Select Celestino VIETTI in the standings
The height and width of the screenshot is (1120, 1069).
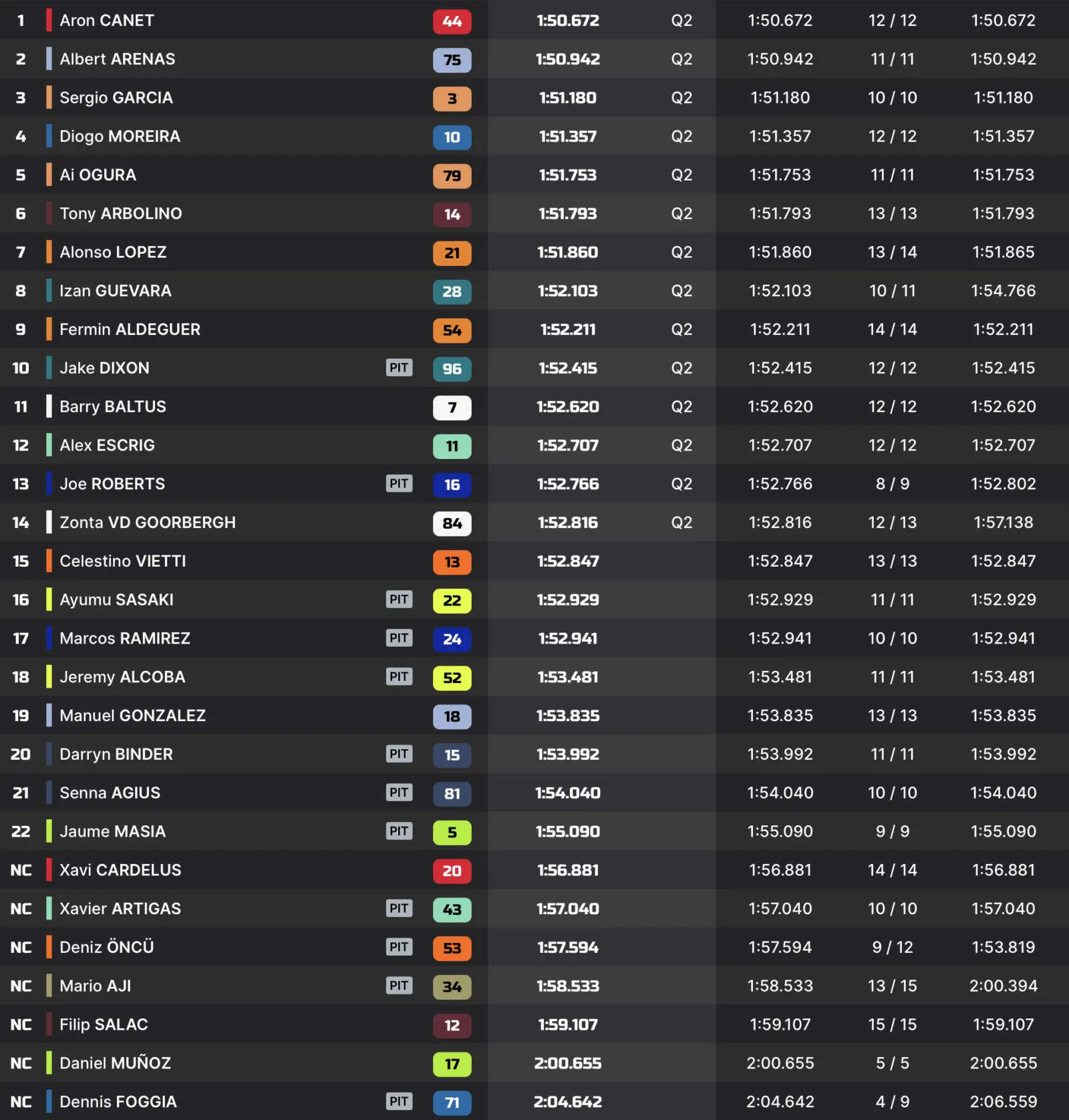(123, 561)
